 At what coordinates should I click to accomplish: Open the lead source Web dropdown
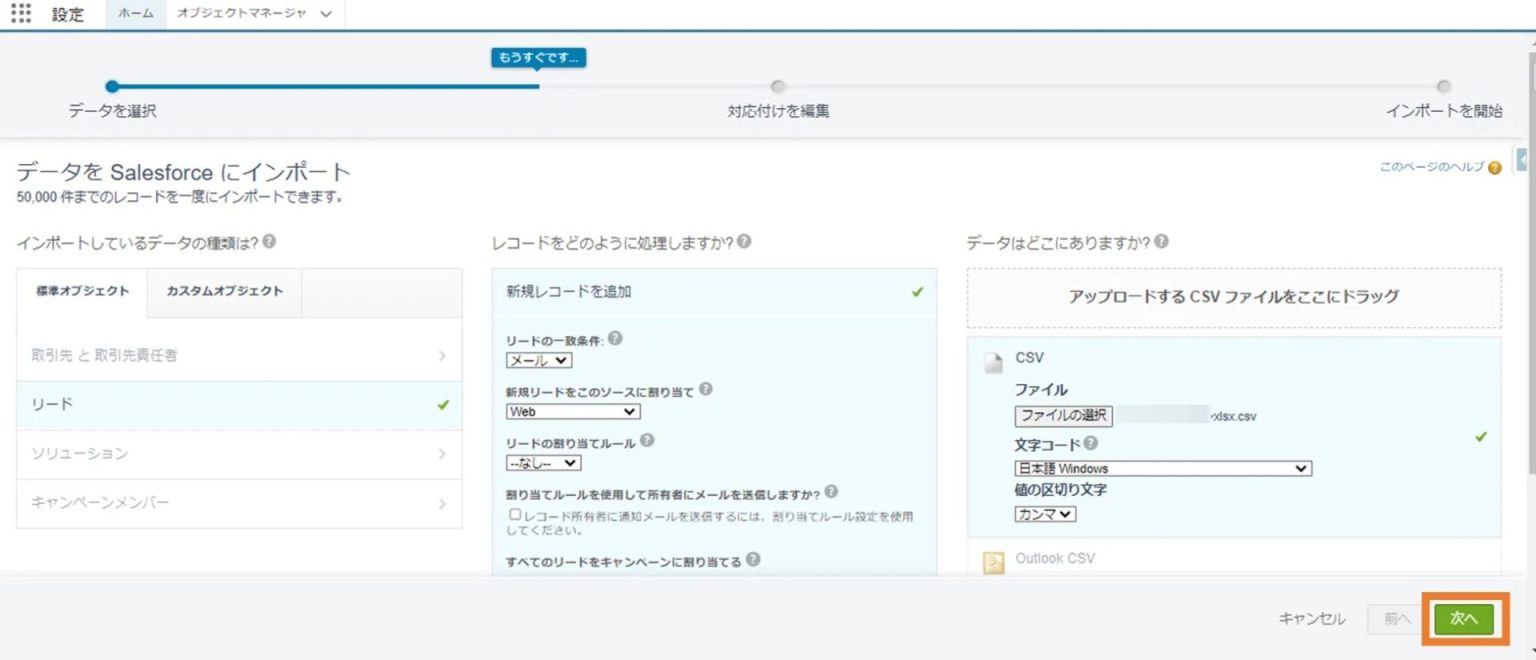click(573, 411)
